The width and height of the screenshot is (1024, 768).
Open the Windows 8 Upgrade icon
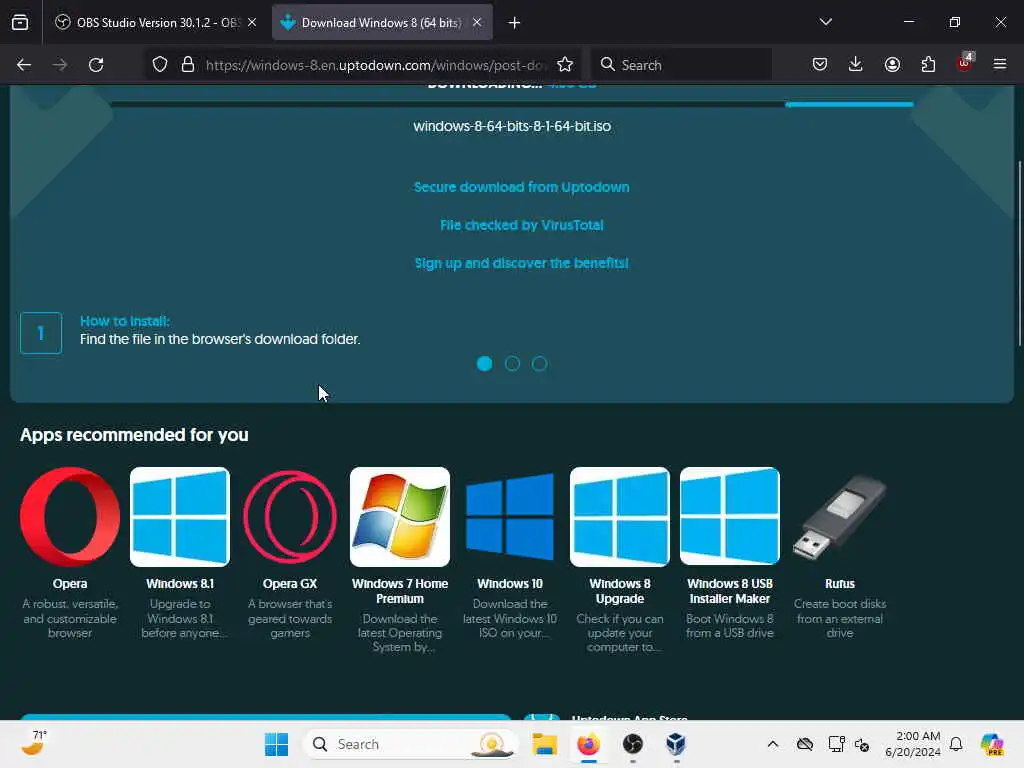620,517
